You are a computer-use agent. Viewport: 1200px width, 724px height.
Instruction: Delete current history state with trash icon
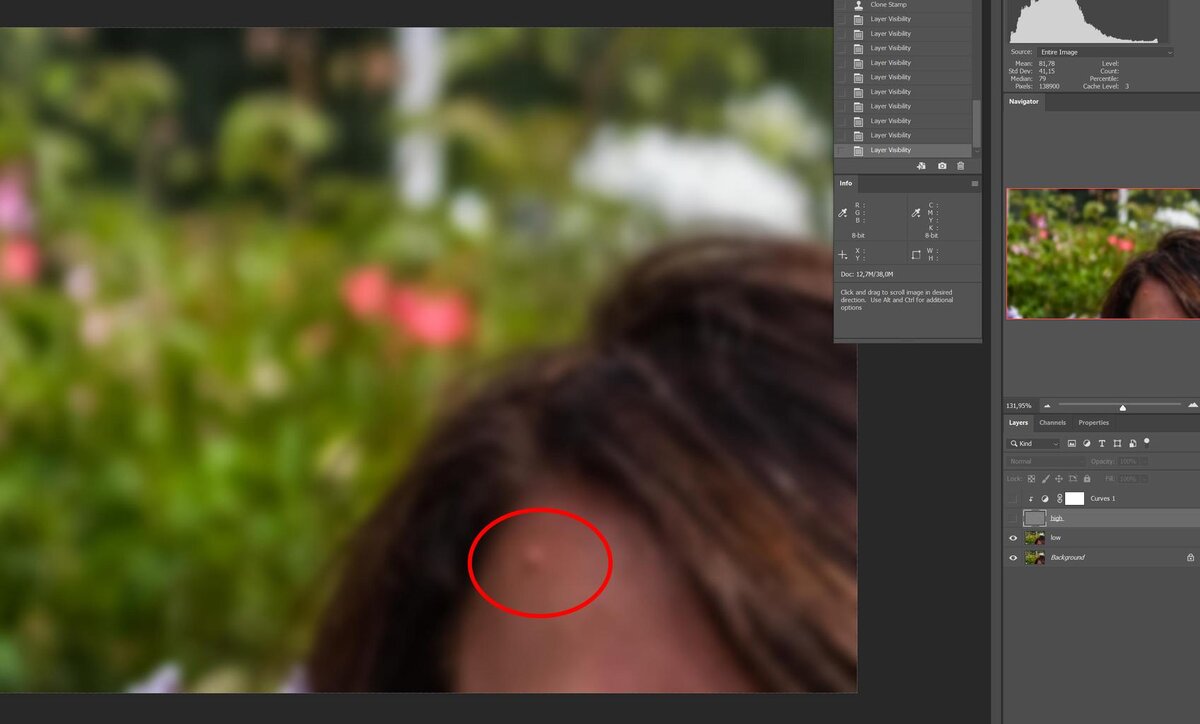point(961,165)
